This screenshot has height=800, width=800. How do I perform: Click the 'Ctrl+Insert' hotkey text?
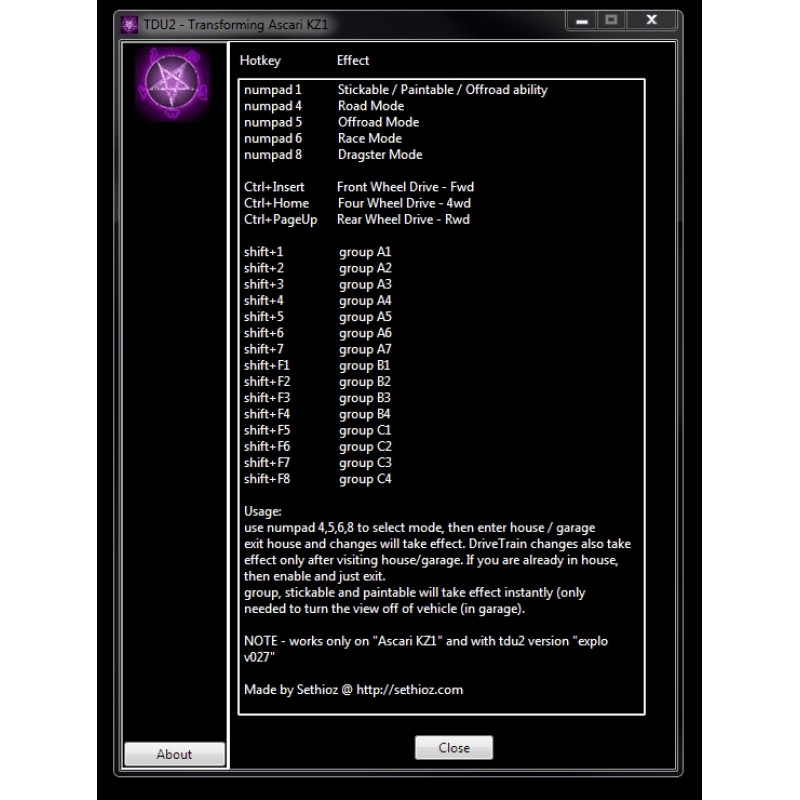pos(274,187)
